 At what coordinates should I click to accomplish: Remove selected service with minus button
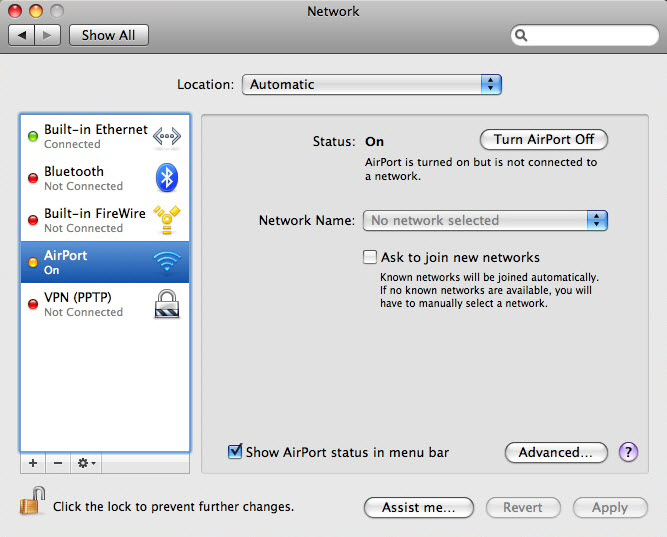coord(57,464)
